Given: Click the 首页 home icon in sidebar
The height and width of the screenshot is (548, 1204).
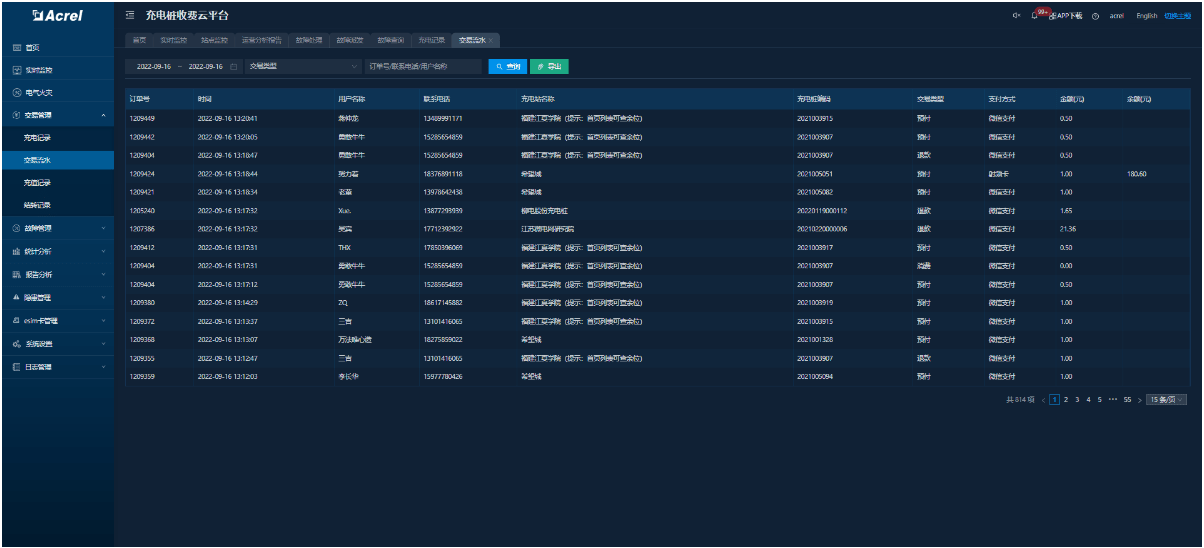Looking at the screenshot, I should tap(17, 48).
